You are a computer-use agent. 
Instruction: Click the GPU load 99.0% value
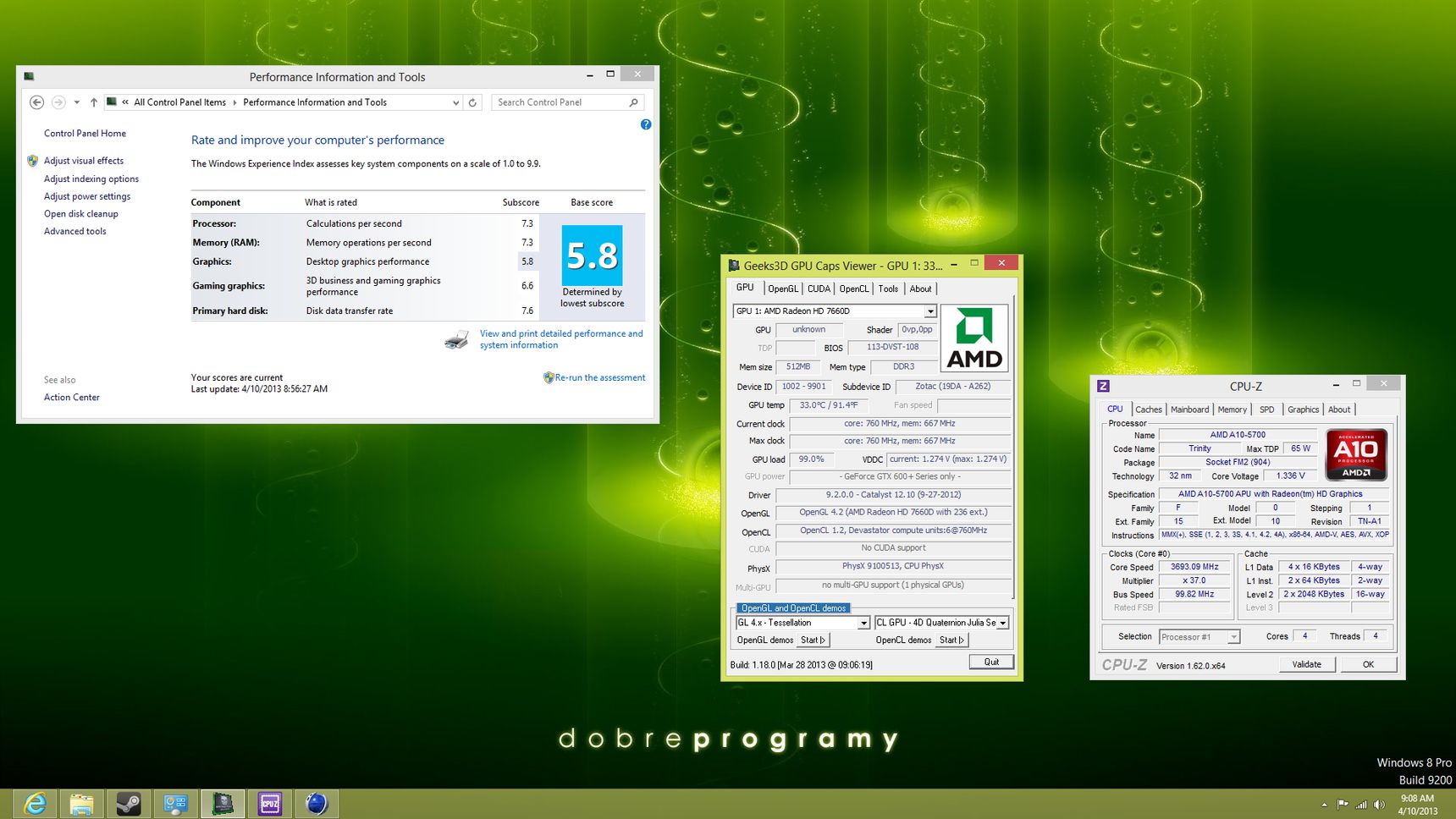[x=811, y=459]
